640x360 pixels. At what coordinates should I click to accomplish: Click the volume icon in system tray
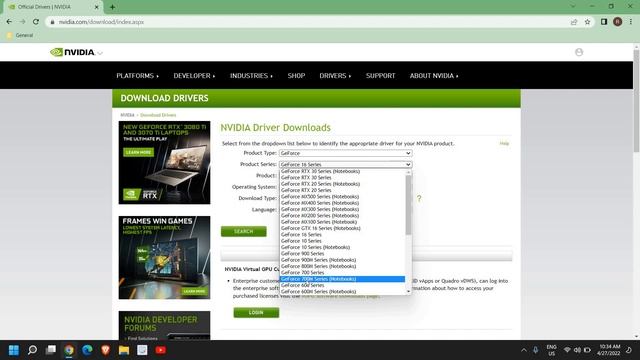[577, 350]
